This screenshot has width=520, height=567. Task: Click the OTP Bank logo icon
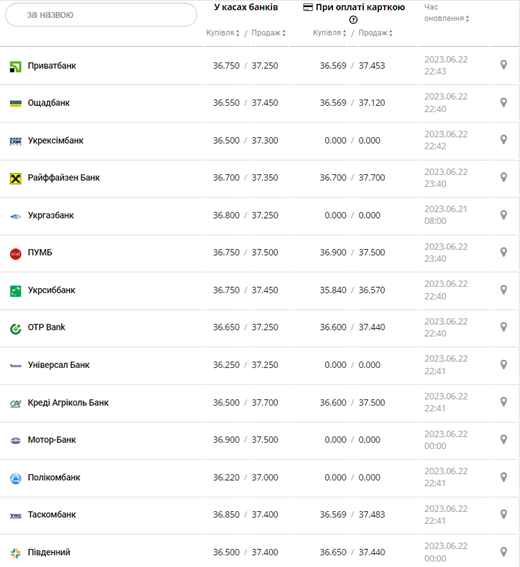pos(15,329)
